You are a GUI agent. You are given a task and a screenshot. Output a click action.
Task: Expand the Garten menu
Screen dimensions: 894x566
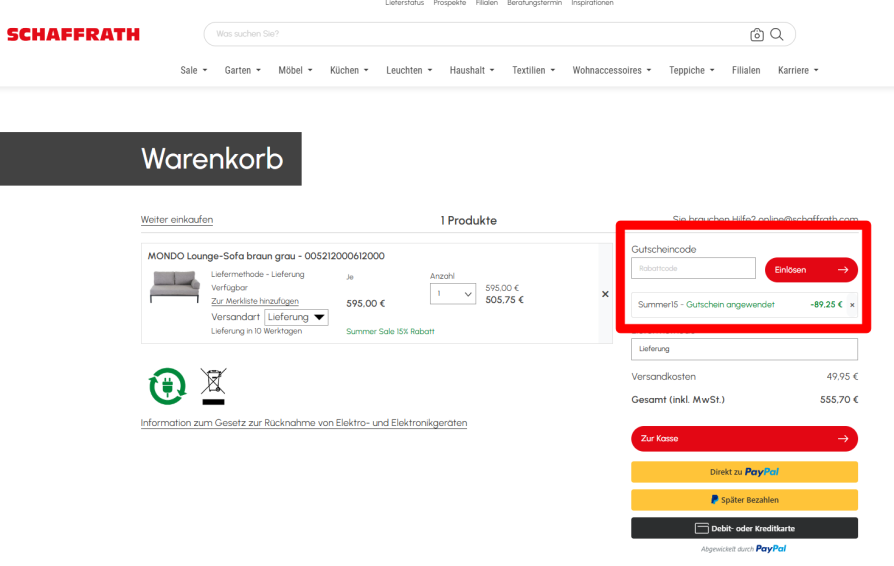(x=242, y=71)
